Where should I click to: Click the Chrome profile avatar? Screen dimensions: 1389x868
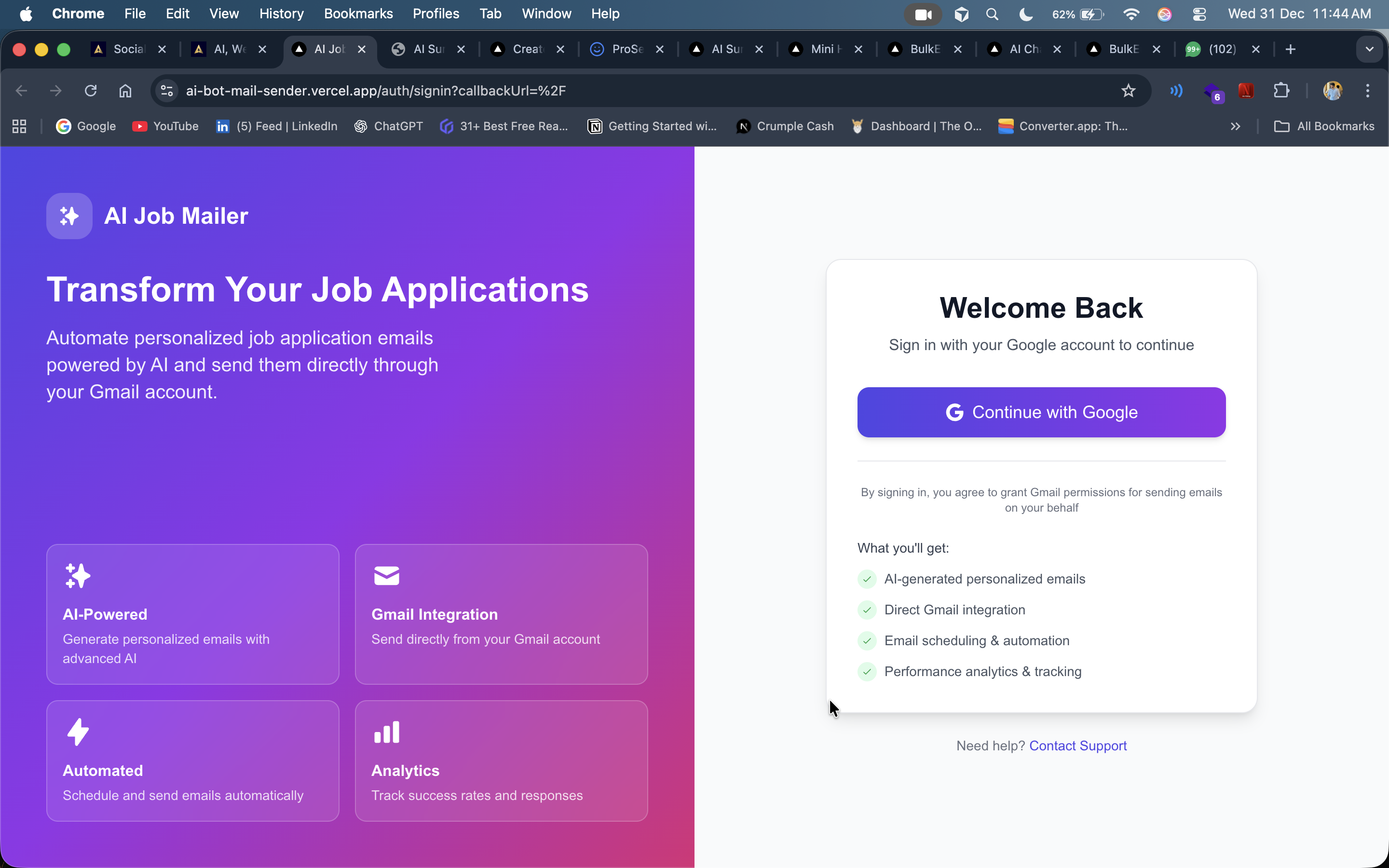coord(1332,91)
